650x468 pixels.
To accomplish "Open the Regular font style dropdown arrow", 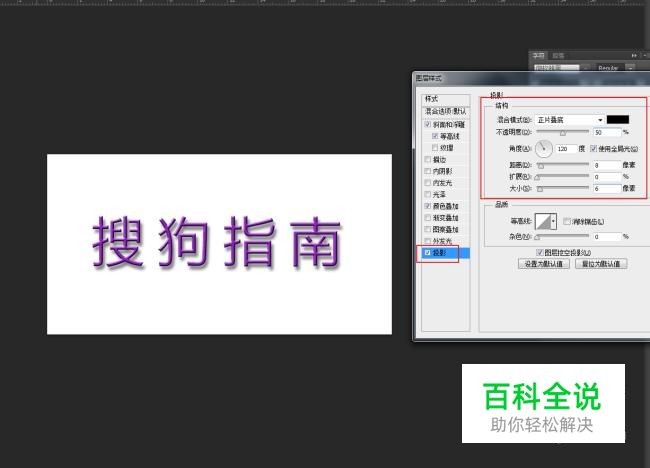I will coord(630,68).
